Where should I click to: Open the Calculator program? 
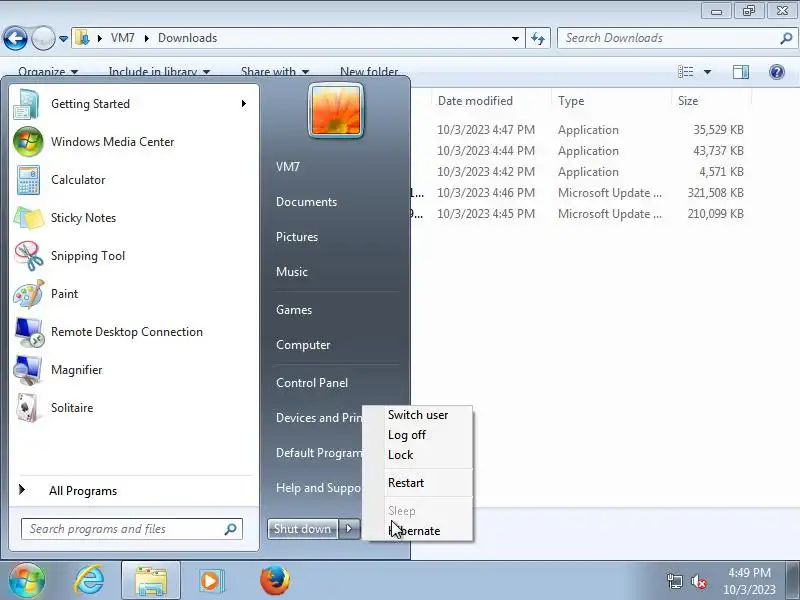click(133, 180)
